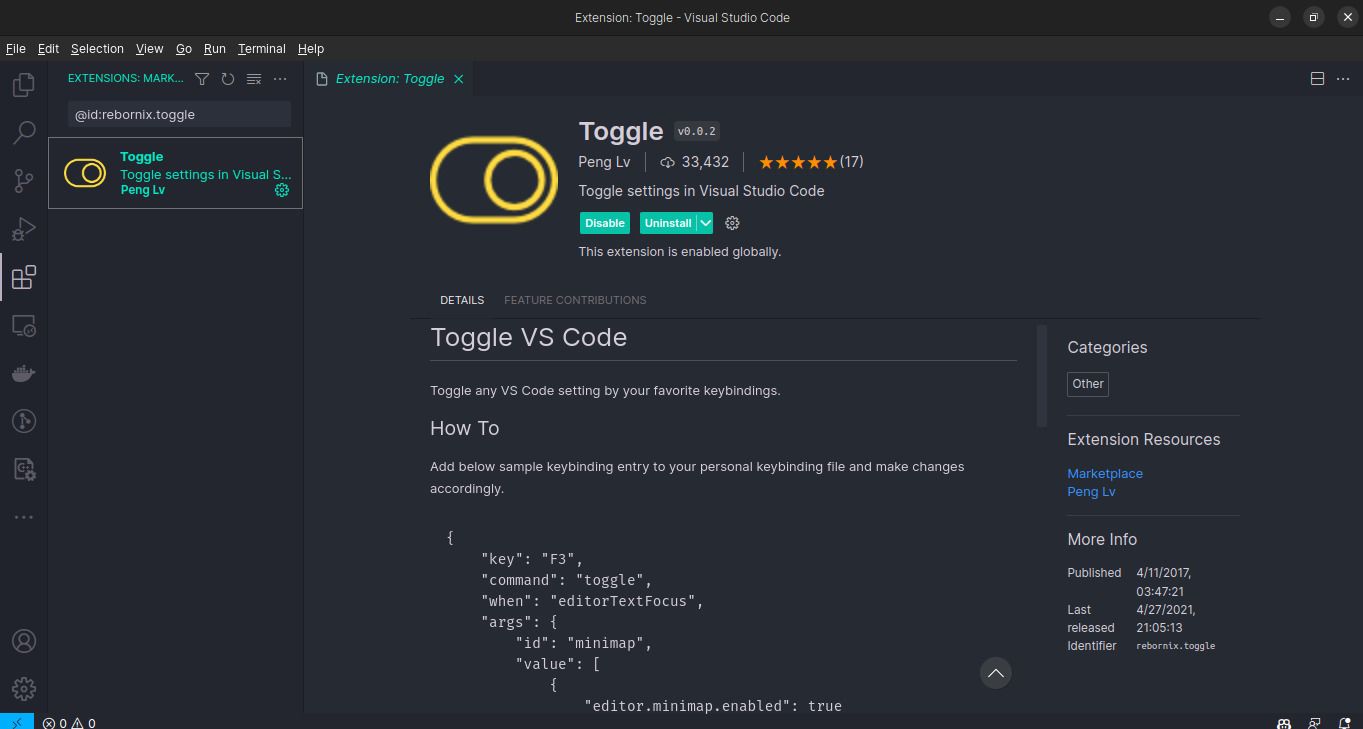Clear the extension search results
The height and width of the screenshot is (729, 1363).
(x=253, y=78)
